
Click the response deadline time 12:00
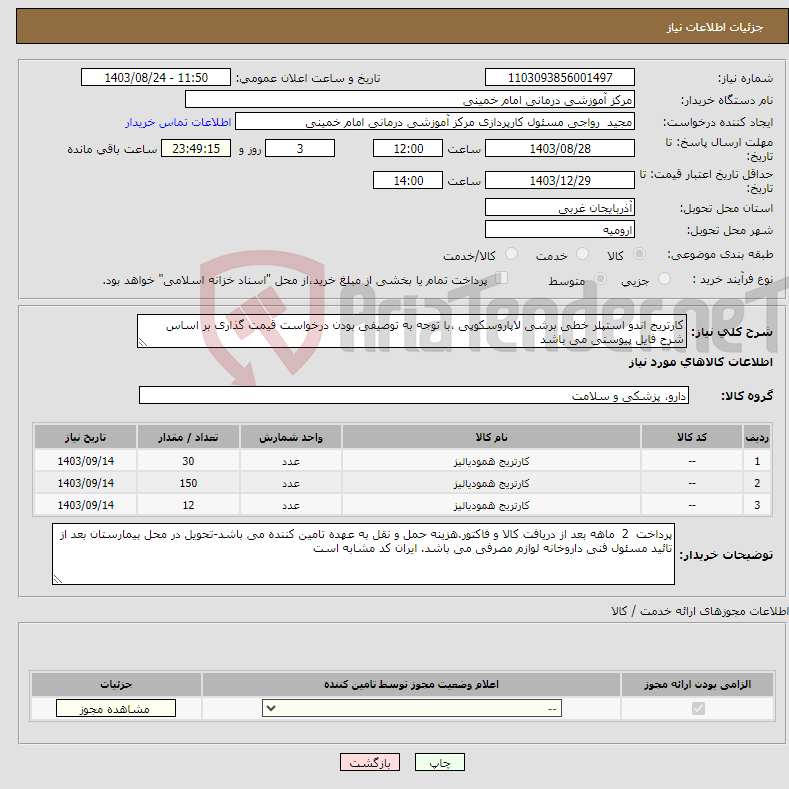click(x=408, y=148)
